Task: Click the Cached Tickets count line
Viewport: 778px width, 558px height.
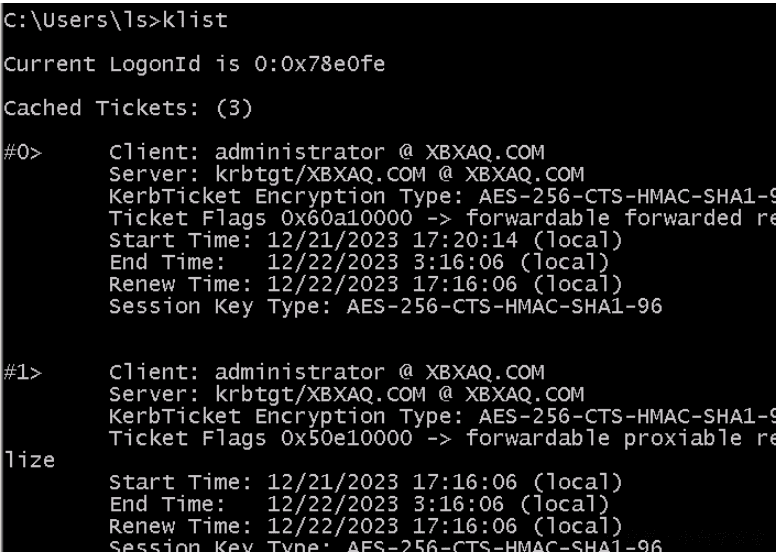Action: 128,108
